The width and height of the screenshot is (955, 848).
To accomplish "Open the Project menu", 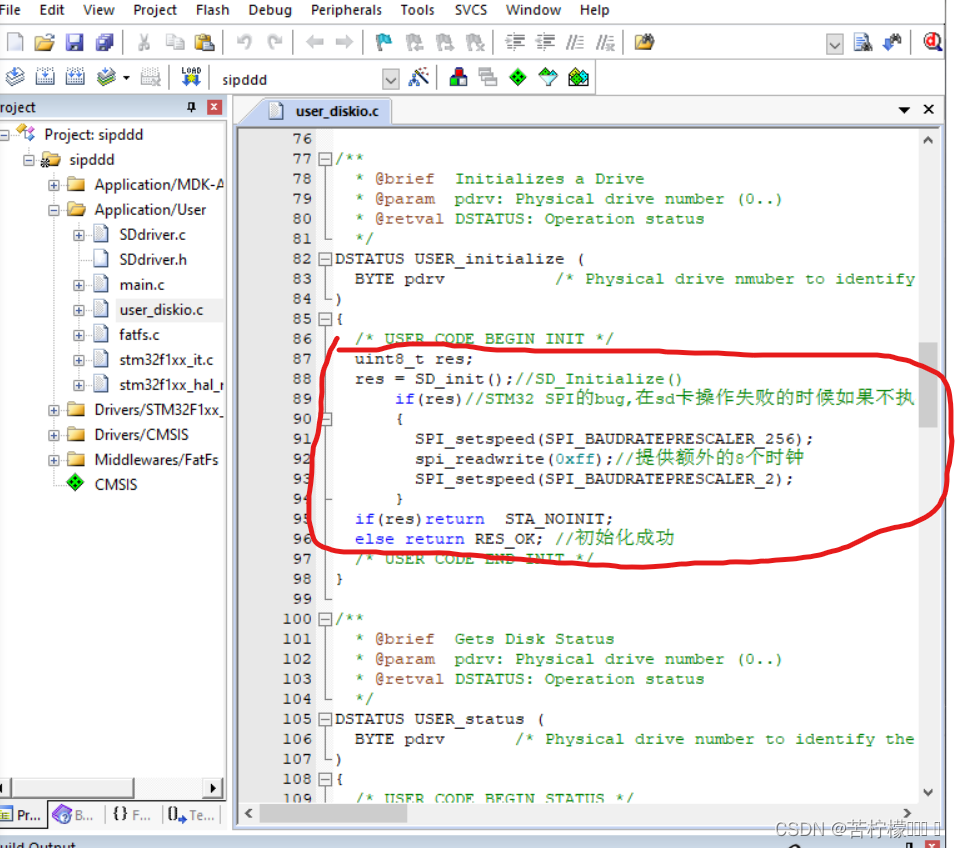I will coord(155,10).
